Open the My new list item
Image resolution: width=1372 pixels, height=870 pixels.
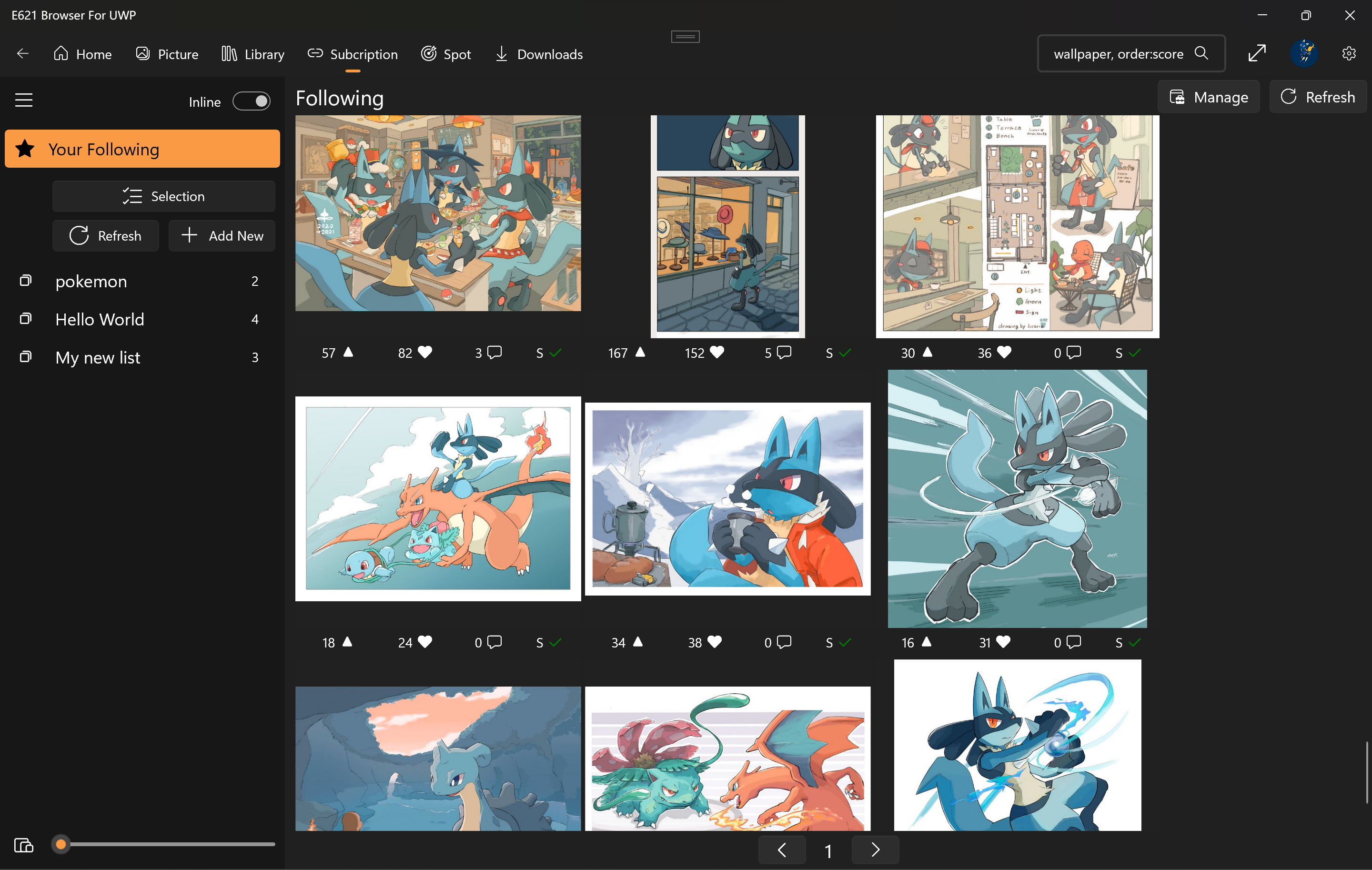98,357
